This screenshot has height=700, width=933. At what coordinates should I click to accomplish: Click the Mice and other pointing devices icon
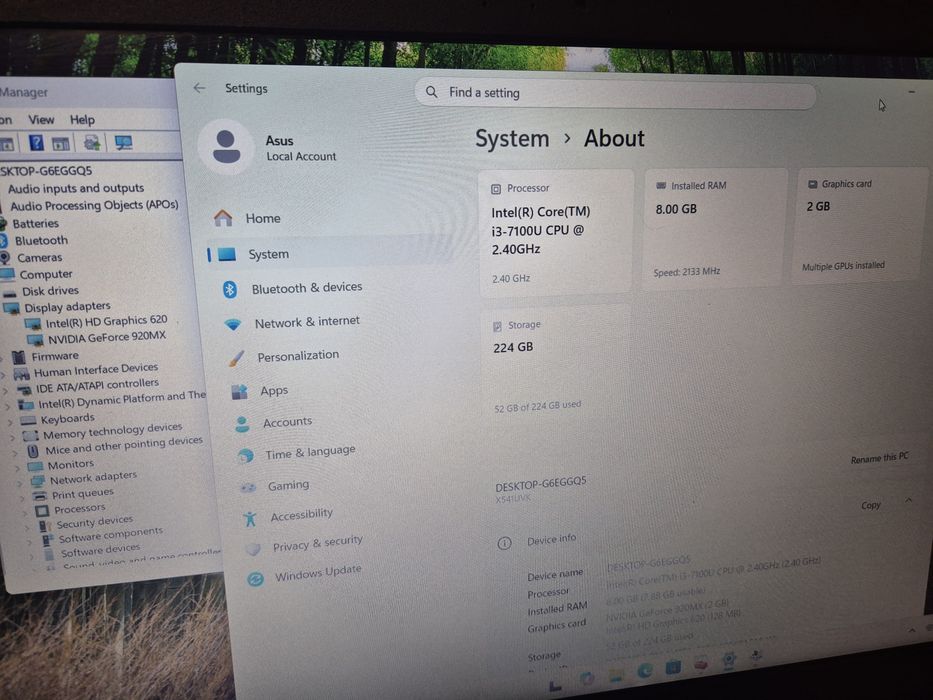(33, 451)
